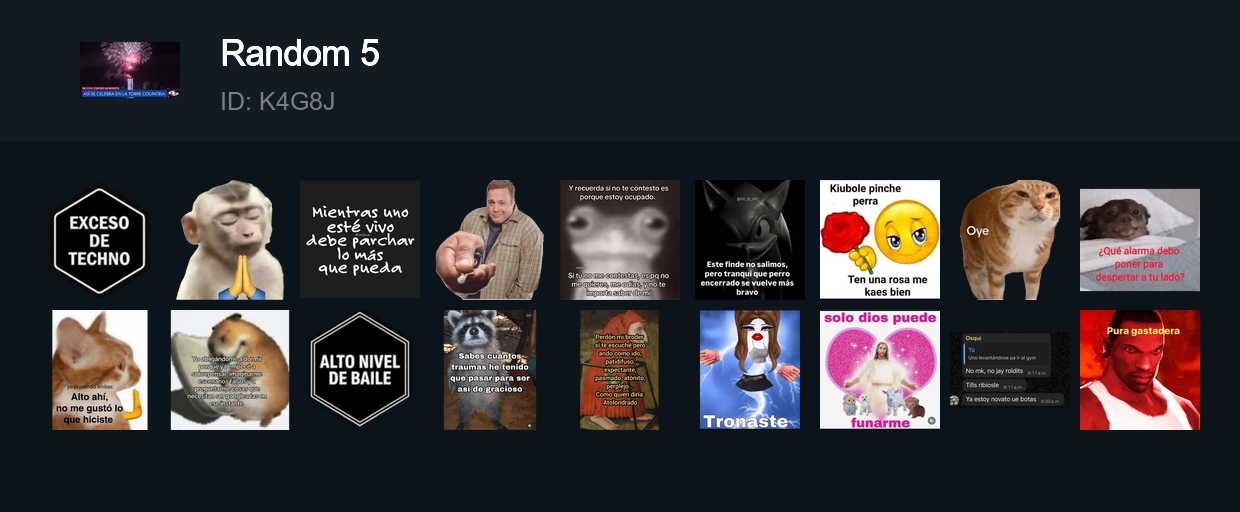Click the Pura gastadera red sticker
Screen dimensions: 1240x512
pyautogui.click(x=1140, y=370)
